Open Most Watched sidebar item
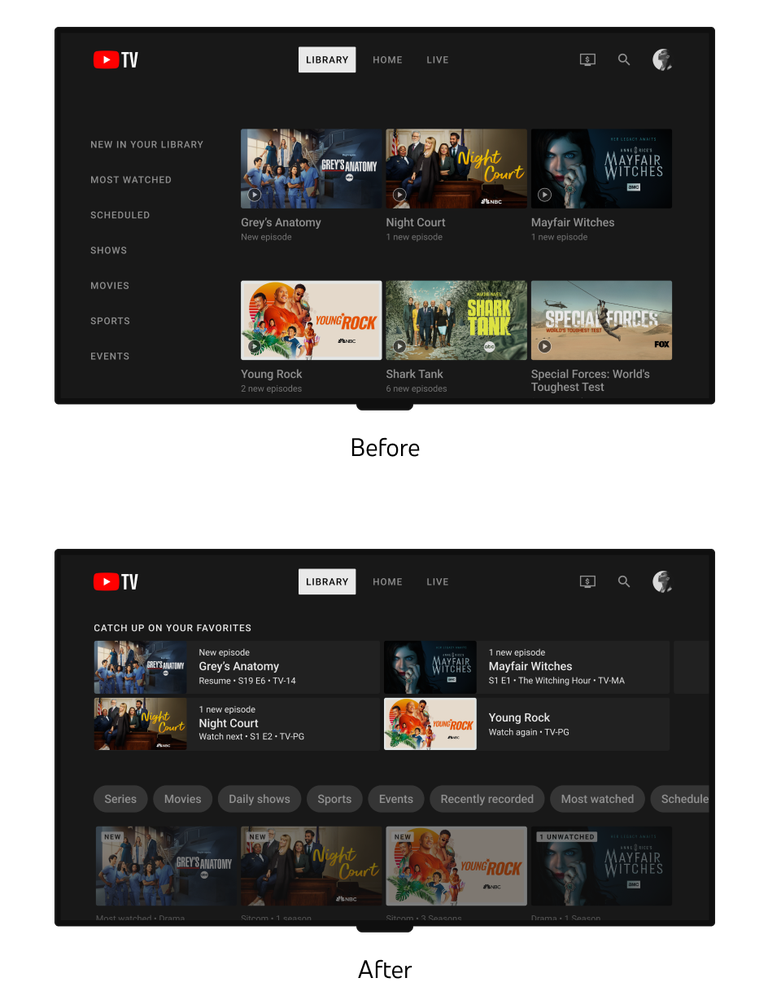The image size is (768, 1000). tap(131, 180)
